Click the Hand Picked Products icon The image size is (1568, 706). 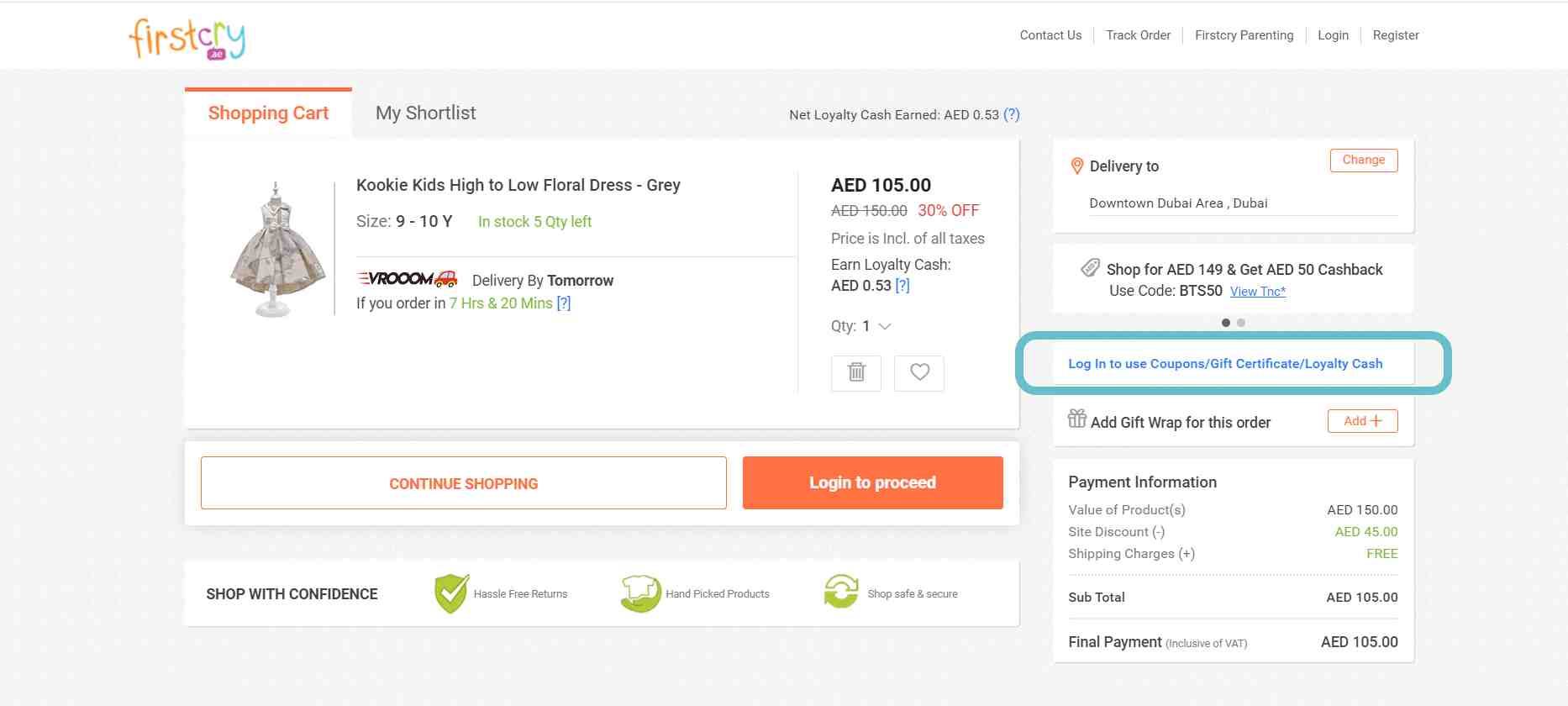[x=640, y=591]
